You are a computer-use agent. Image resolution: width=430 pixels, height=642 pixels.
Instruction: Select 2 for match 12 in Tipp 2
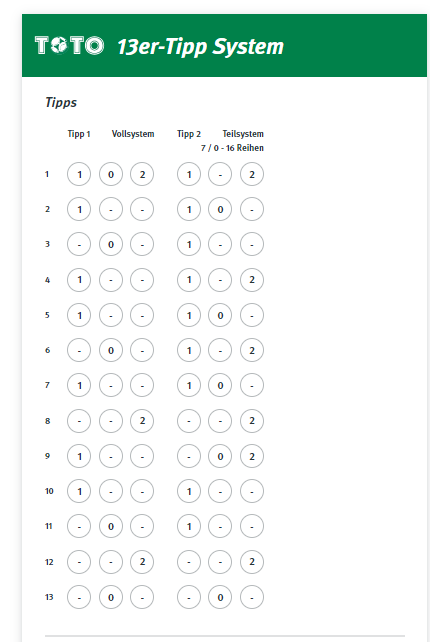pyautogui.click(x=252, y=562)
